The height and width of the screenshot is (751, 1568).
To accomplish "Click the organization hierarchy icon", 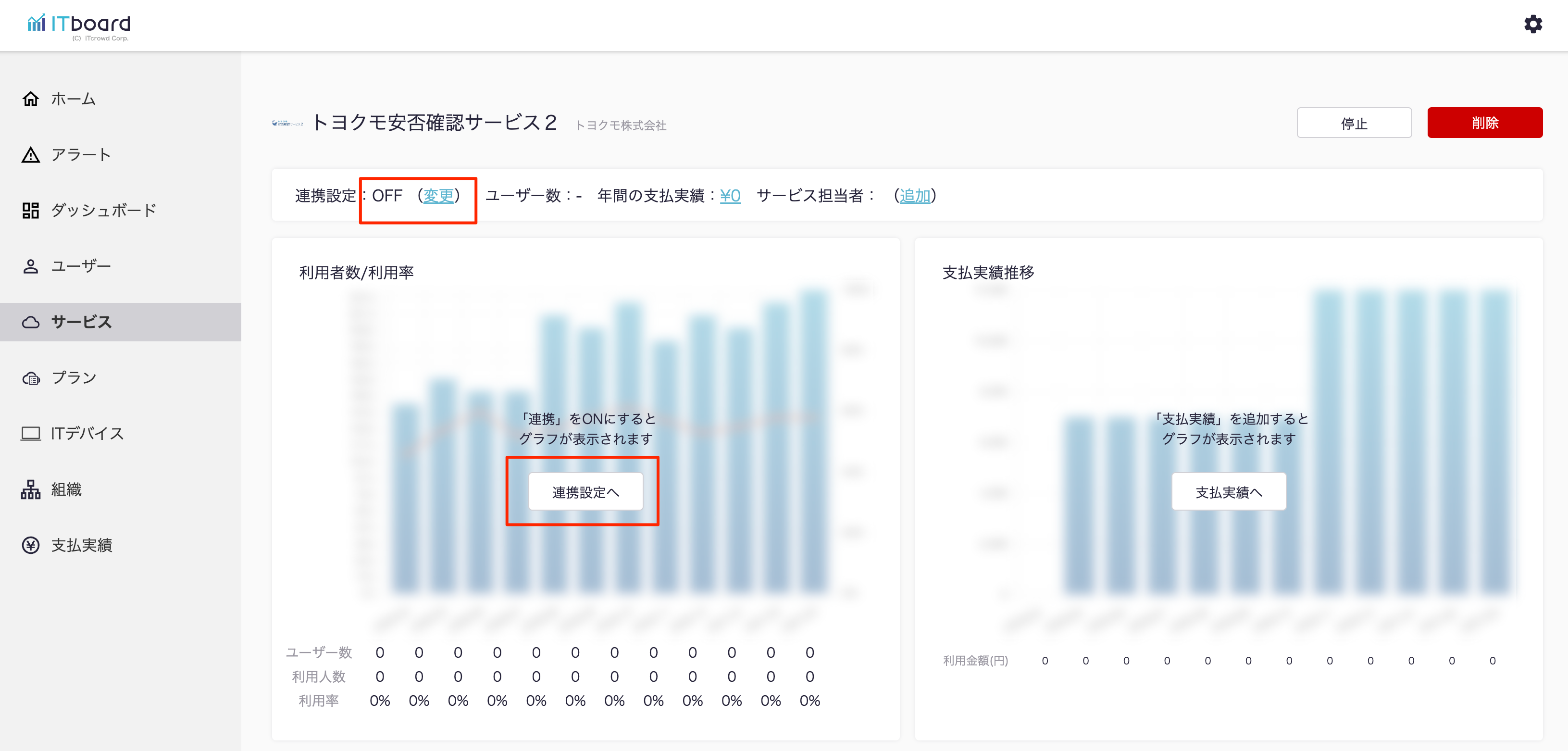I will click(30, 489).
